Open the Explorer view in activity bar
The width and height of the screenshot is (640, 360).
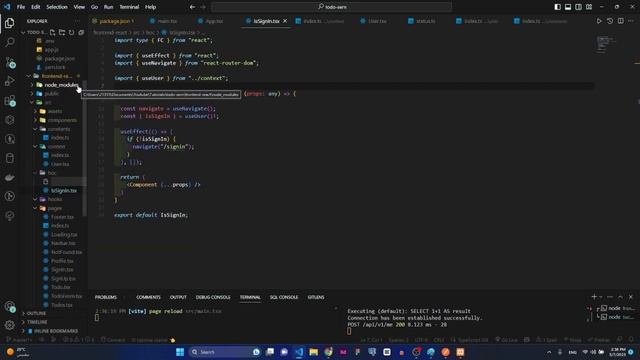9,23
